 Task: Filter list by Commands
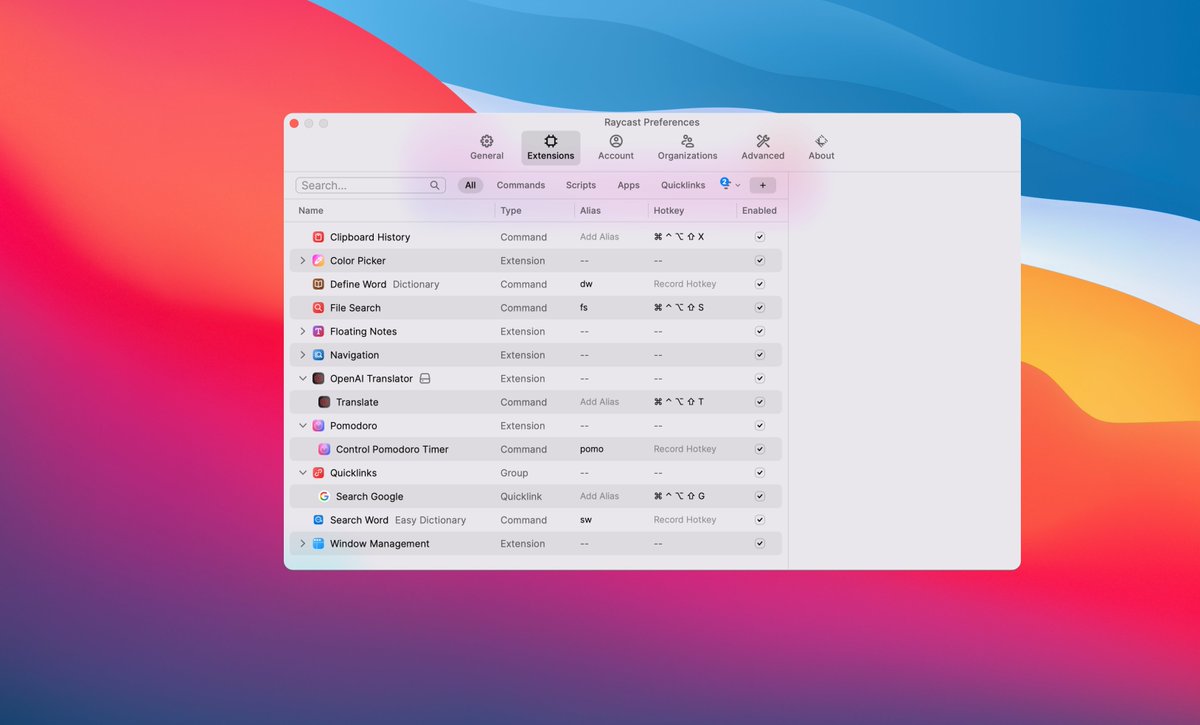521,185
